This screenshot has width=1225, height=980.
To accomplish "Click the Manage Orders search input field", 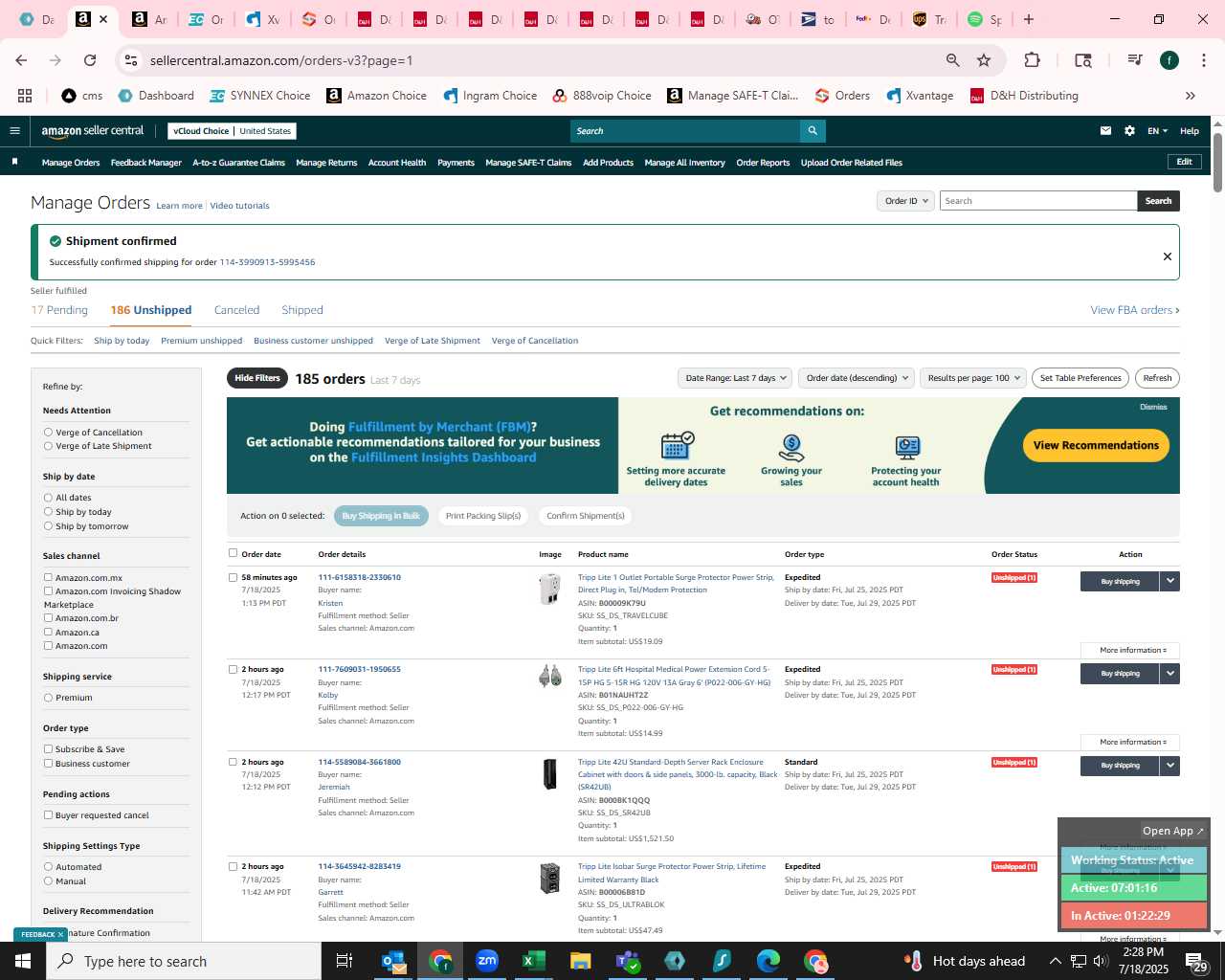I will pyautogui.click(x=1038, y=201).
